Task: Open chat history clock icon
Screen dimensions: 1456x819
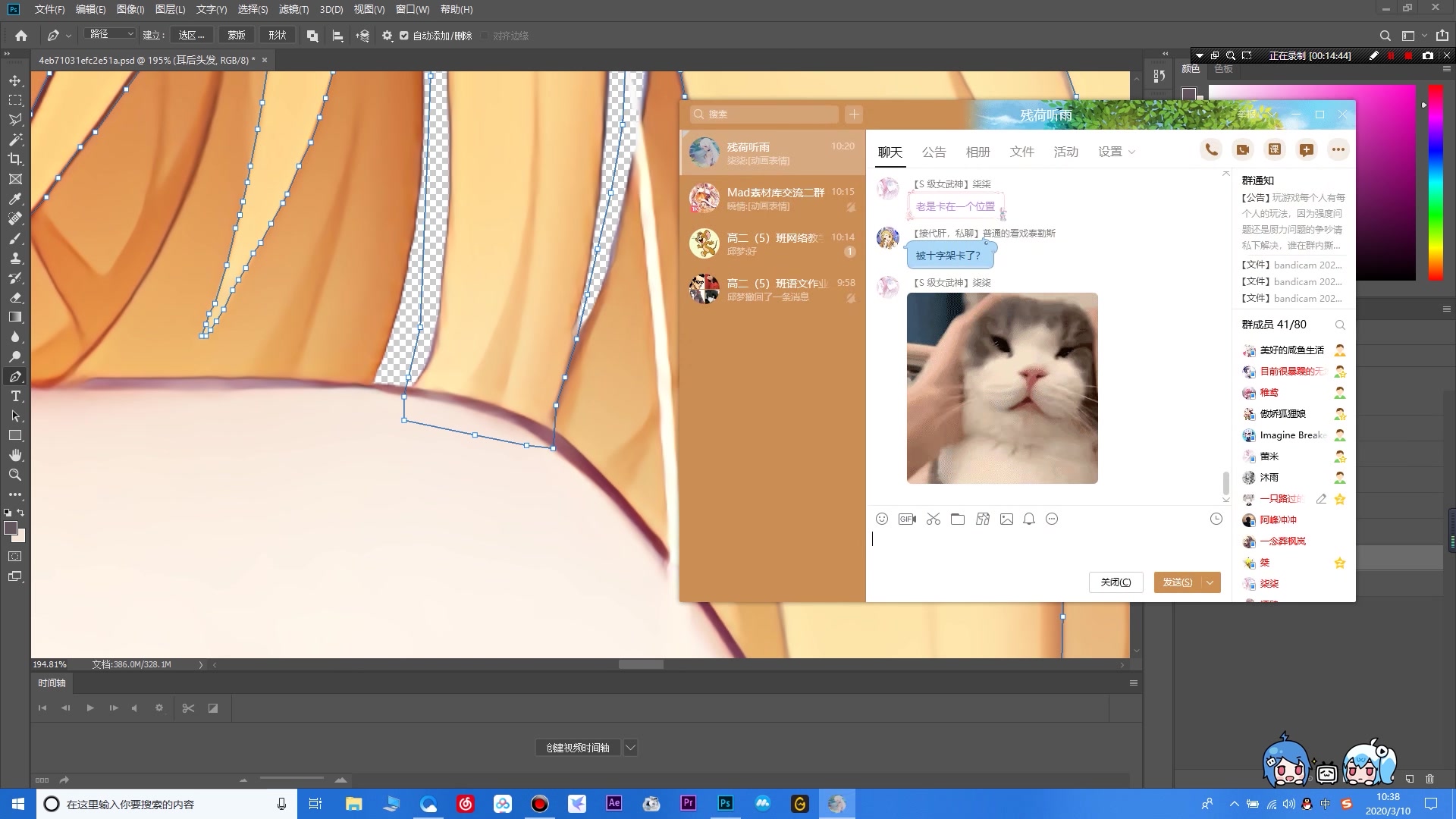Action: coord(1216,519)
